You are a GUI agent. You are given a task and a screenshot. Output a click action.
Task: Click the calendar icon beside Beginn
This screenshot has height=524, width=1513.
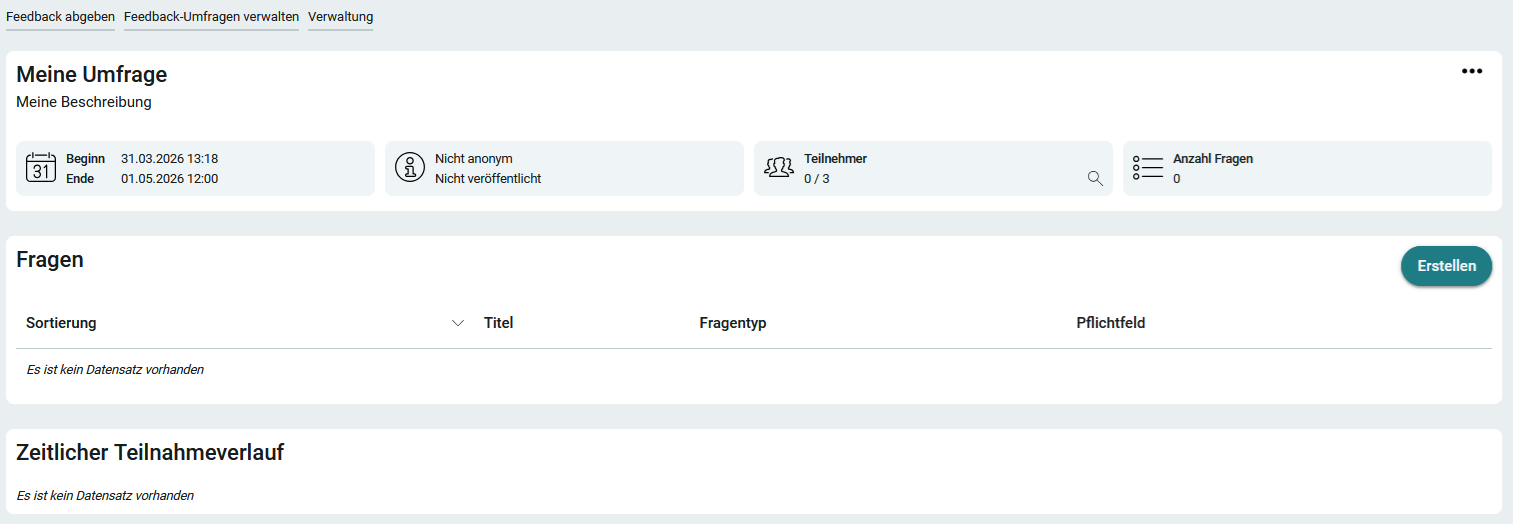click(x=40, y=168)
